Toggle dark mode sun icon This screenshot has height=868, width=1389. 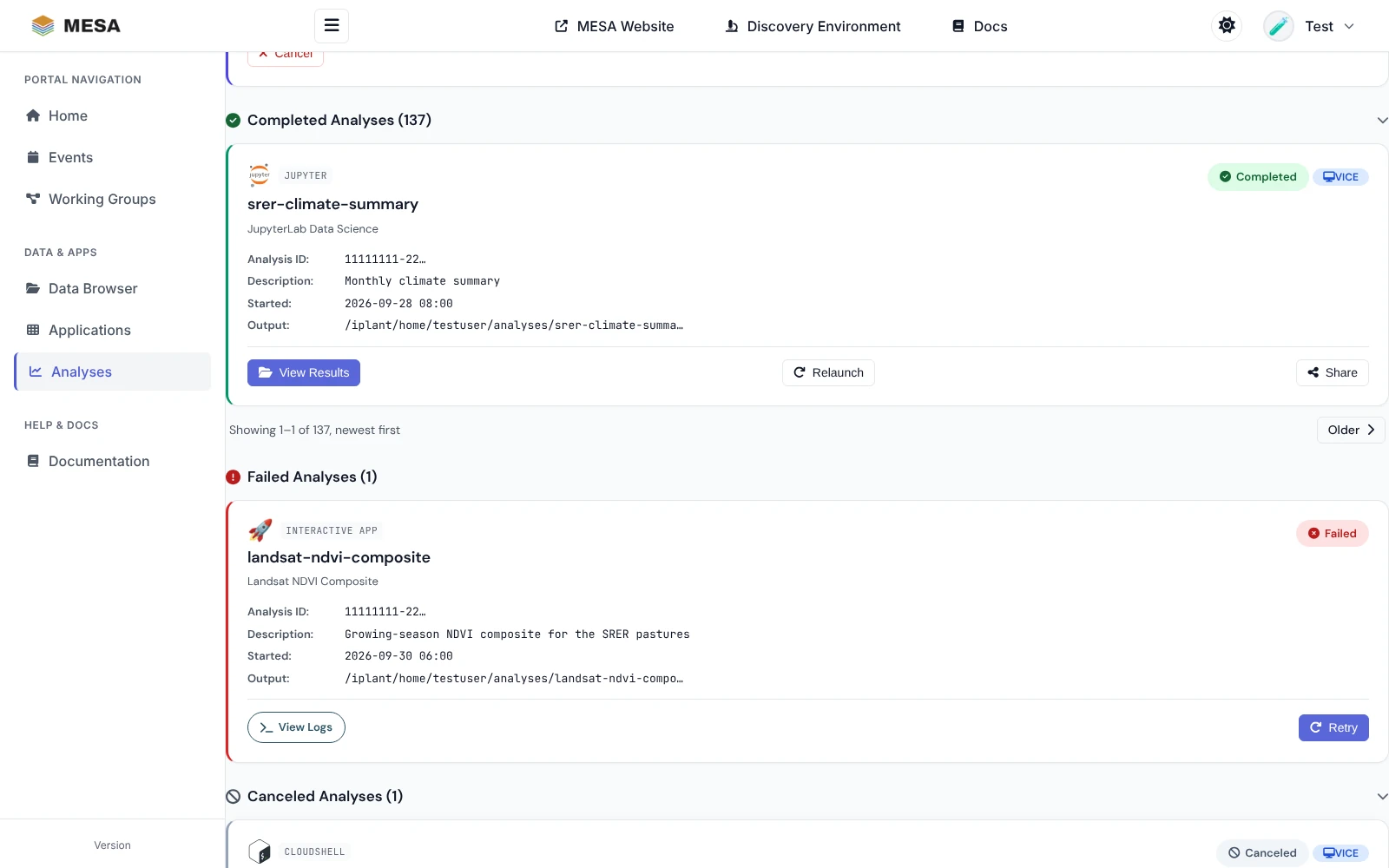pyautogui.click(x=1227, y=26)
